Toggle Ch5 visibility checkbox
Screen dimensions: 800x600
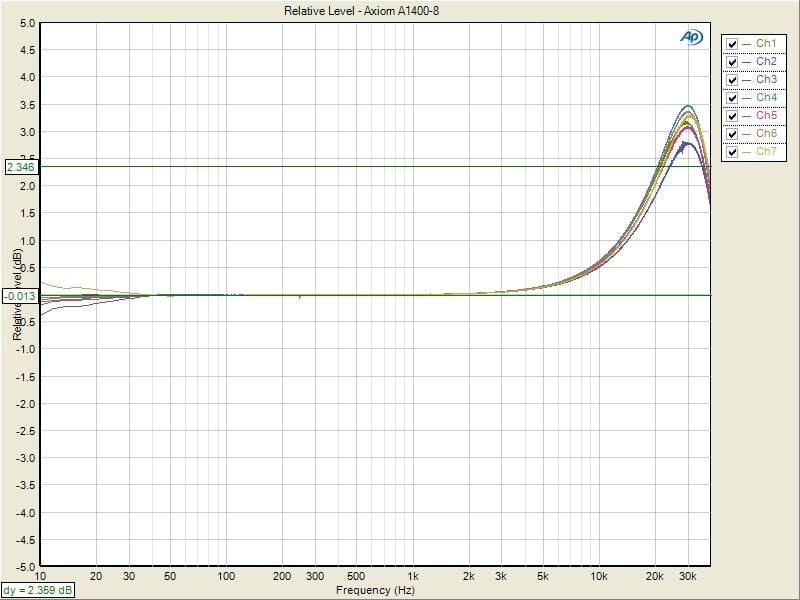click(733, 116)
